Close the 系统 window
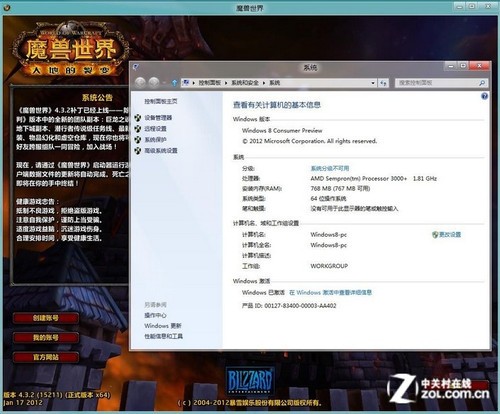This screenshot has height=414, width=500. tap(479, 66)
